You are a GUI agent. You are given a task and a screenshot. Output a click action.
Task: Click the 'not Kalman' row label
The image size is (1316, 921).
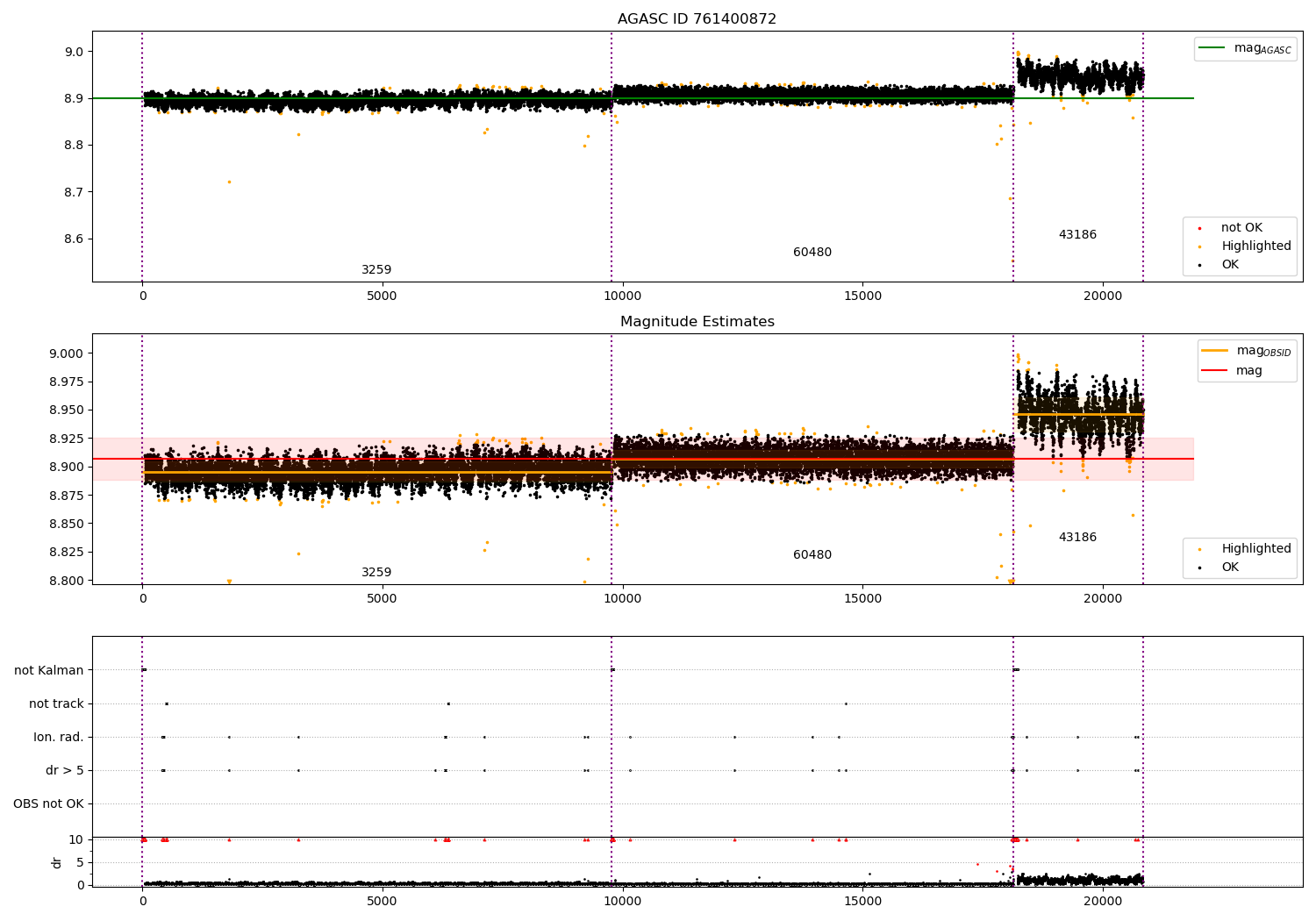click(x=49, y=671)
